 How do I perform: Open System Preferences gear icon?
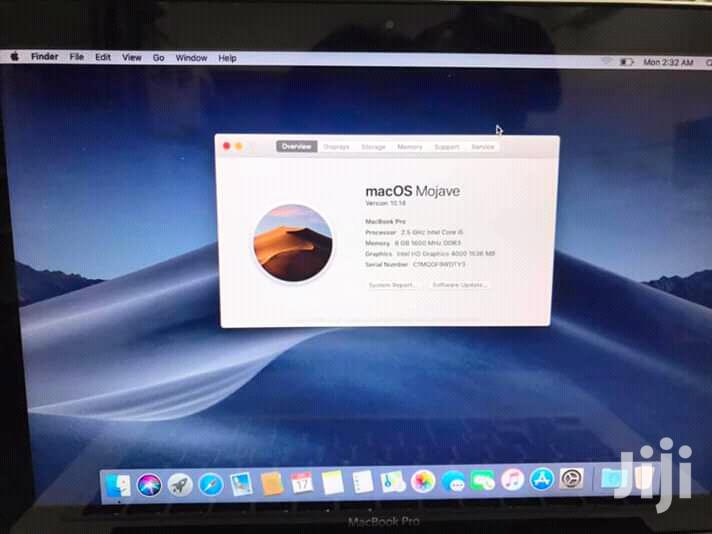tap(572, 478)
